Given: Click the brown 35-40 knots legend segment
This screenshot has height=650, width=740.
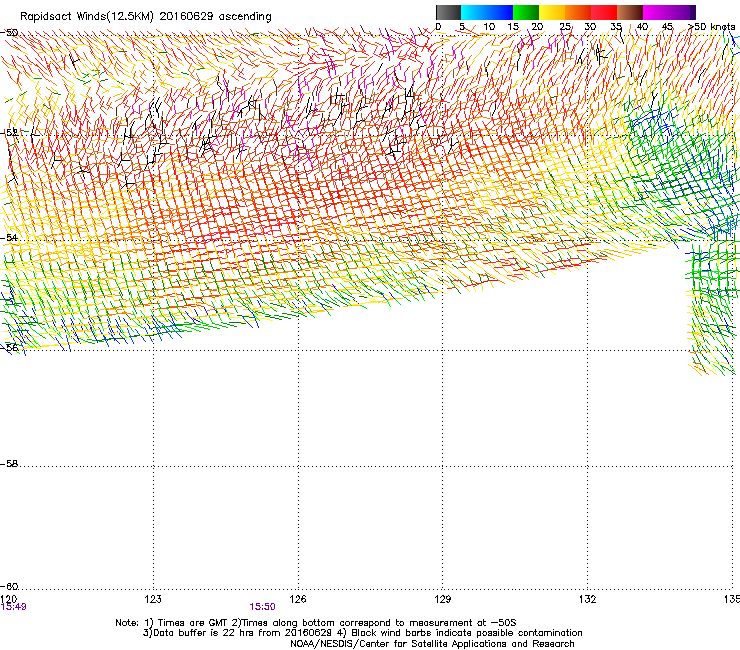Looking at the screenshot, I should 630,12.
